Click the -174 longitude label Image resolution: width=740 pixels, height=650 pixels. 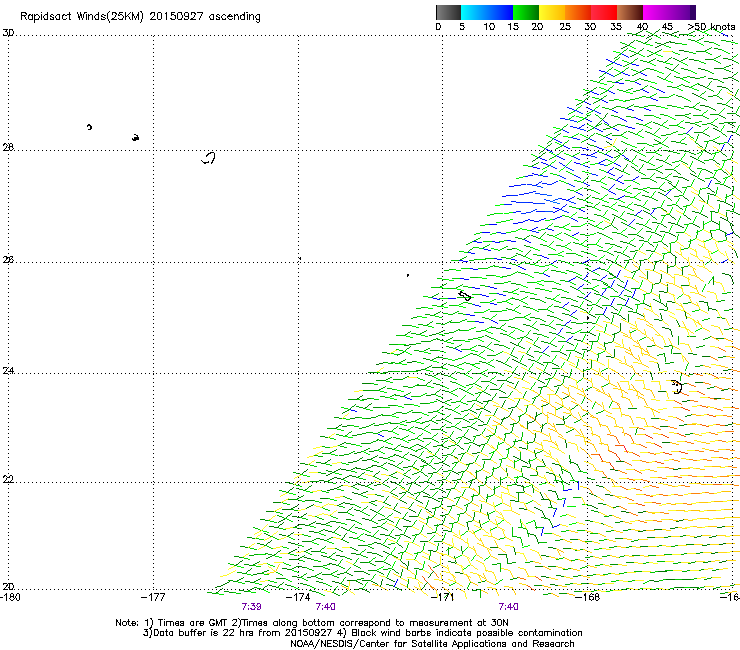pos(298,597)
